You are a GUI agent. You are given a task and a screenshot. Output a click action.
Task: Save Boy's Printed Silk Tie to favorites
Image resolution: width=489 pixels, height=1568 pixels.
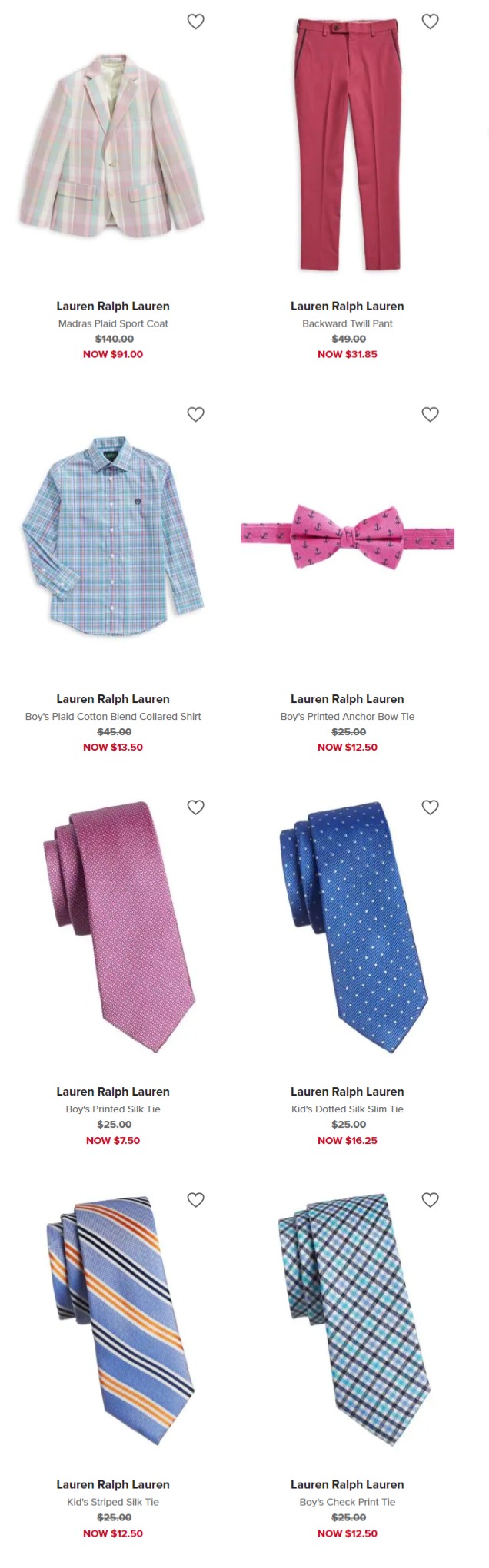click(x=196, y=807)
